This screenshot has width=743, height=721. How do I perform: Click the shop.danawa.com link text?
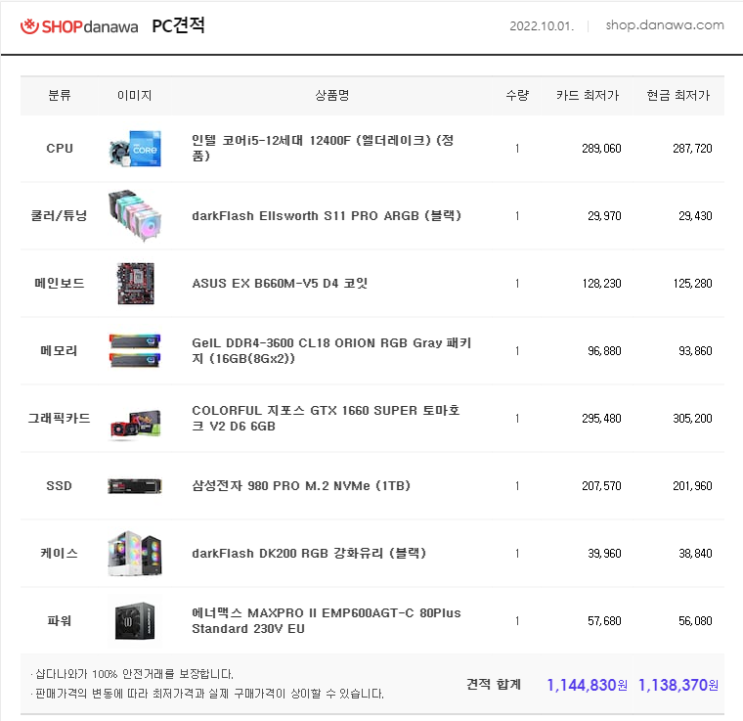point(664,25)
